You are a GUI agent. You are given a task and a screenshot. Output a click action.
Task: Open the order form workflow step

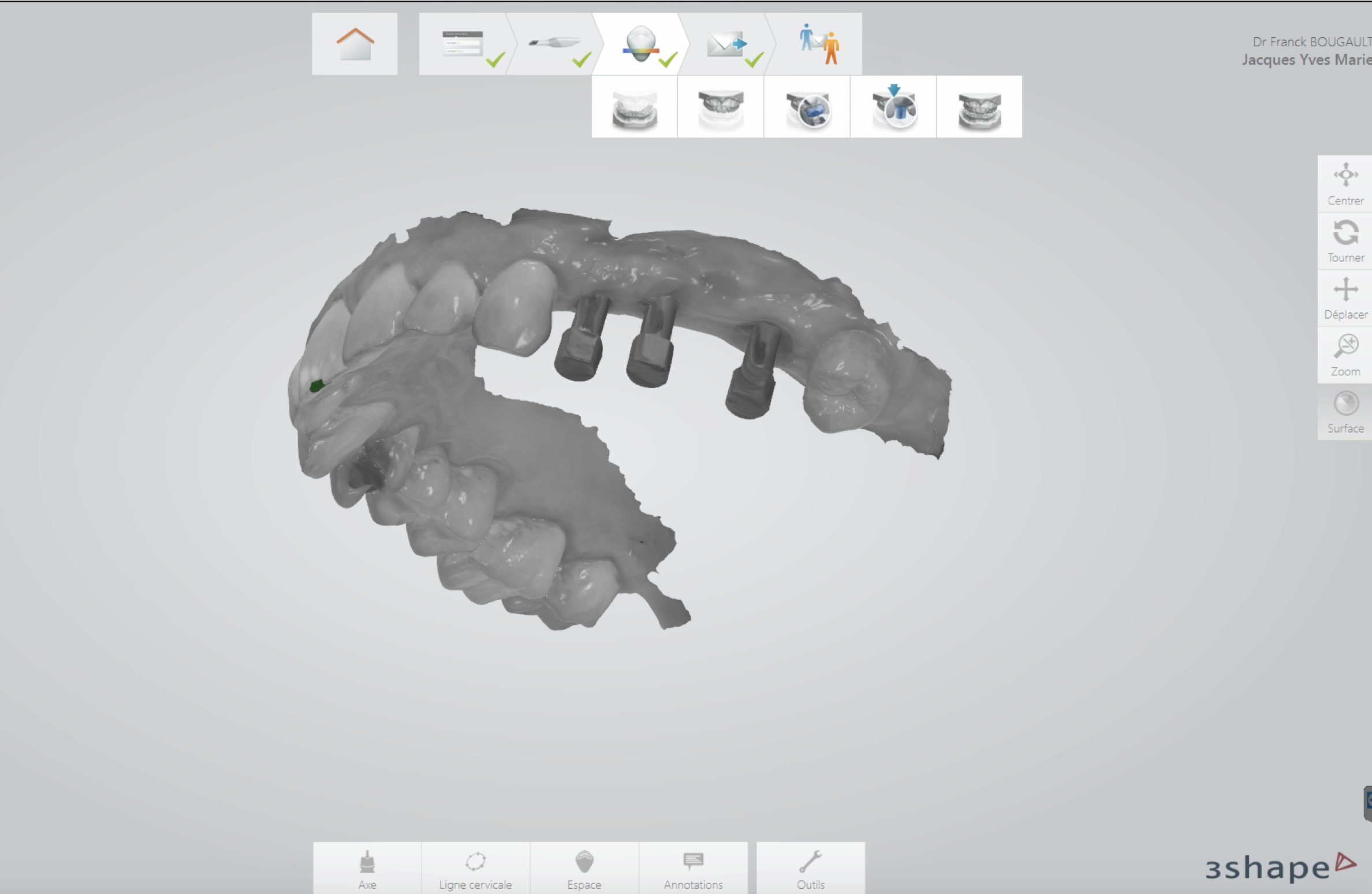tap(463, 44)
